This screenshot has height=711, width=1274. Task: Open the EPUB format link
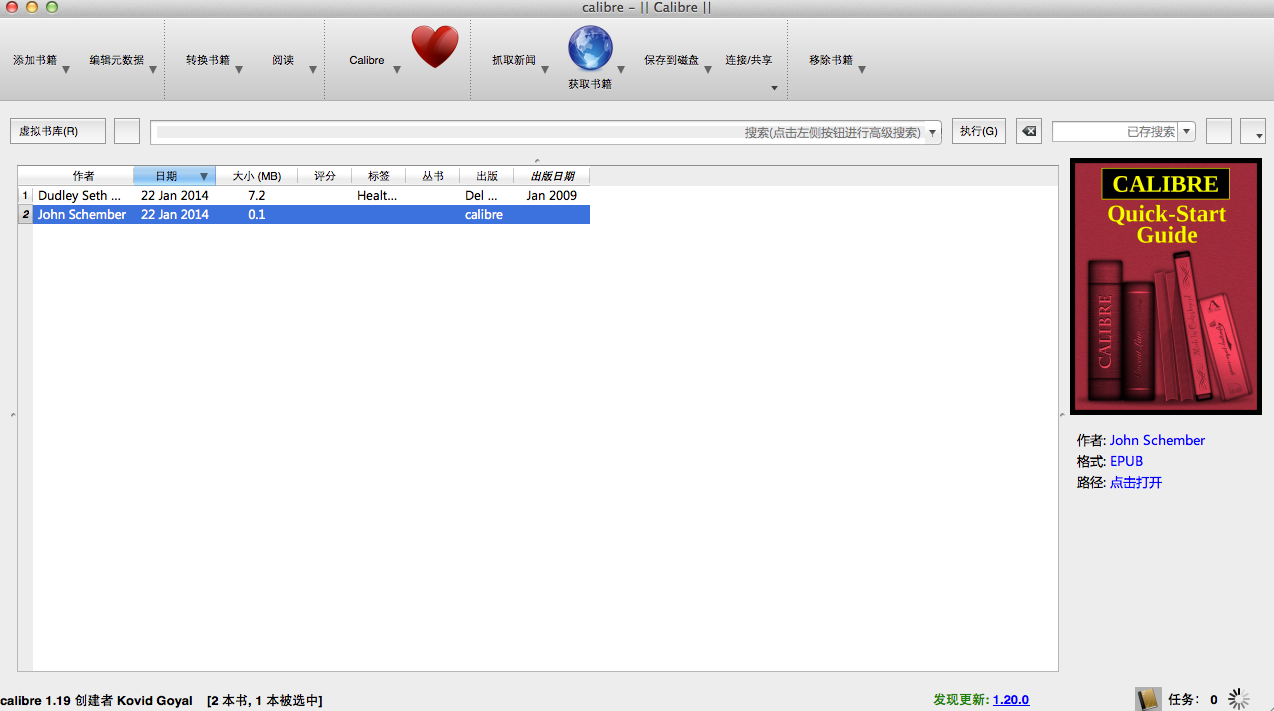point(1126,461)
